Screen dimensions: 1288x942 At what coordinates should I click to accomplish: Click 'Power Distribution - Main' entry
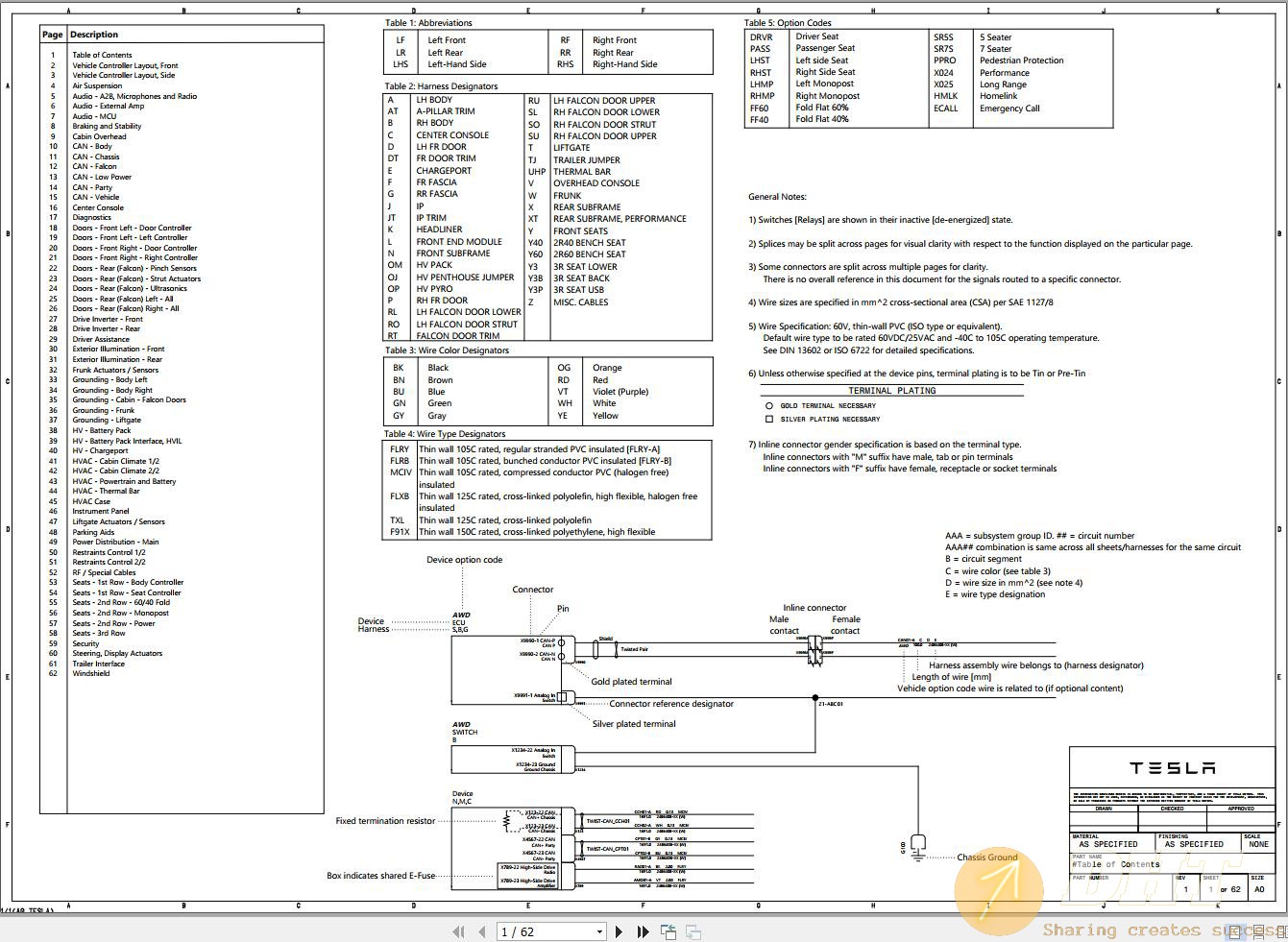(x=115, y=542)
